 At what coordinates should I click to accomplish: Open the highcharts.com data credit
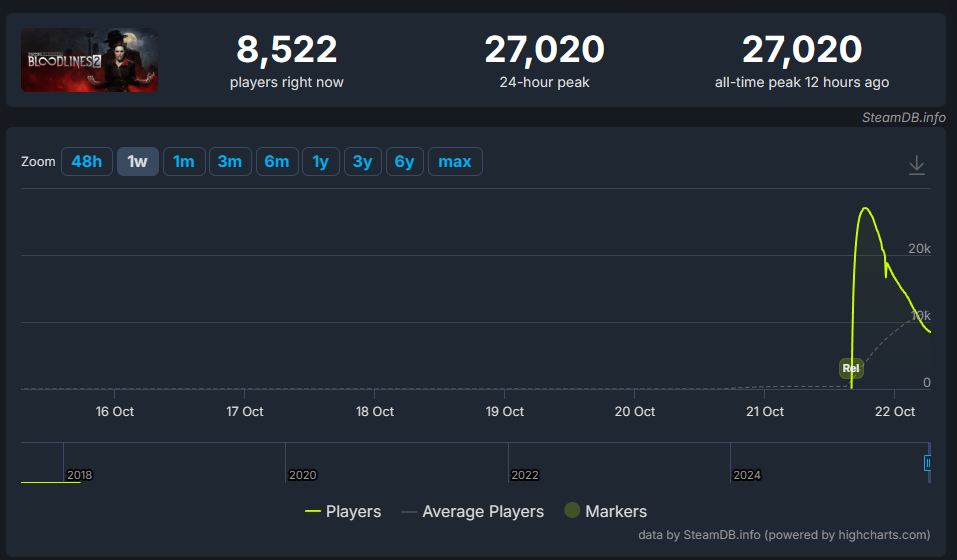pyautogui.click(x=784, y=535)
